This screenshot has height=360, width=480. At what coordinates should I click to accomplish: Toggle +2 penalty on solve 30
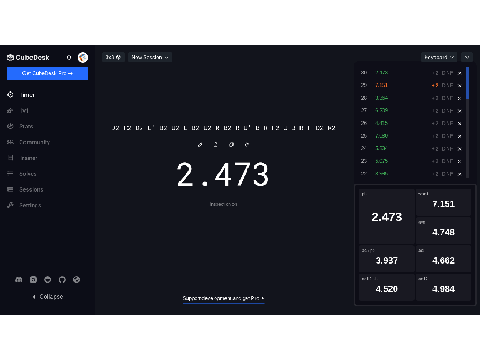click(435, 73)
